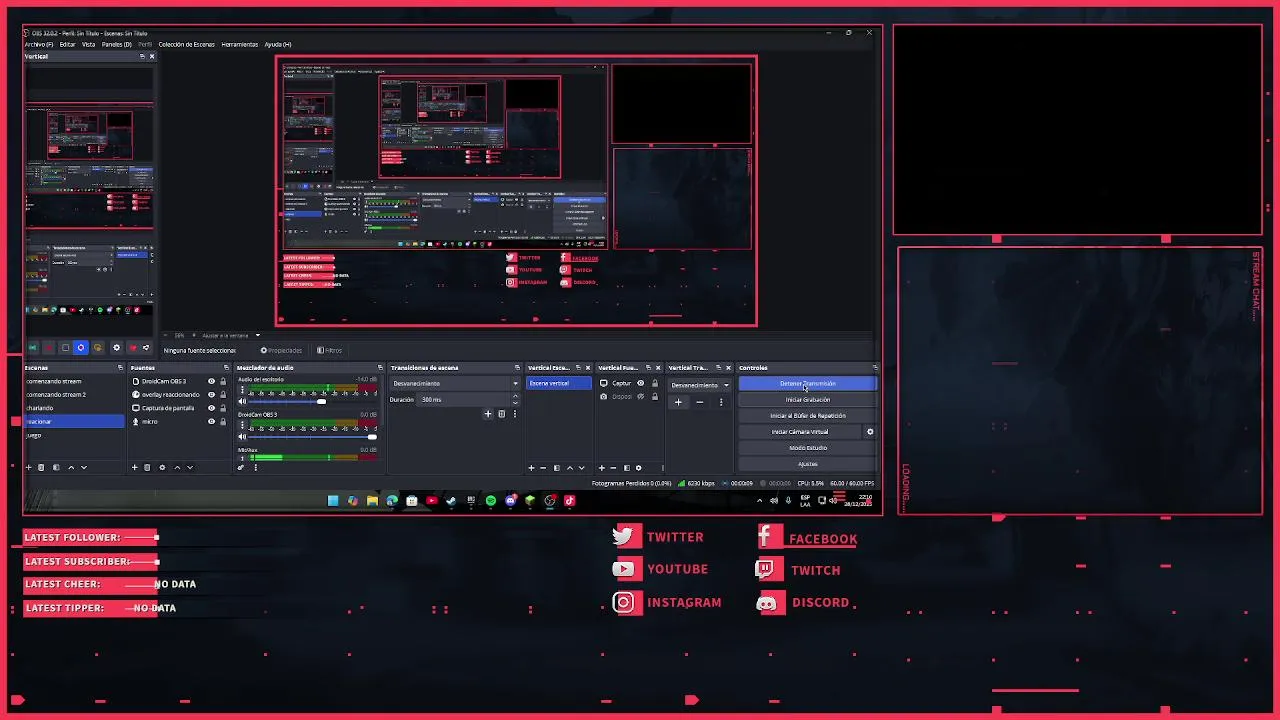Add a scene transition with plus icon

(x=488, y=414)
